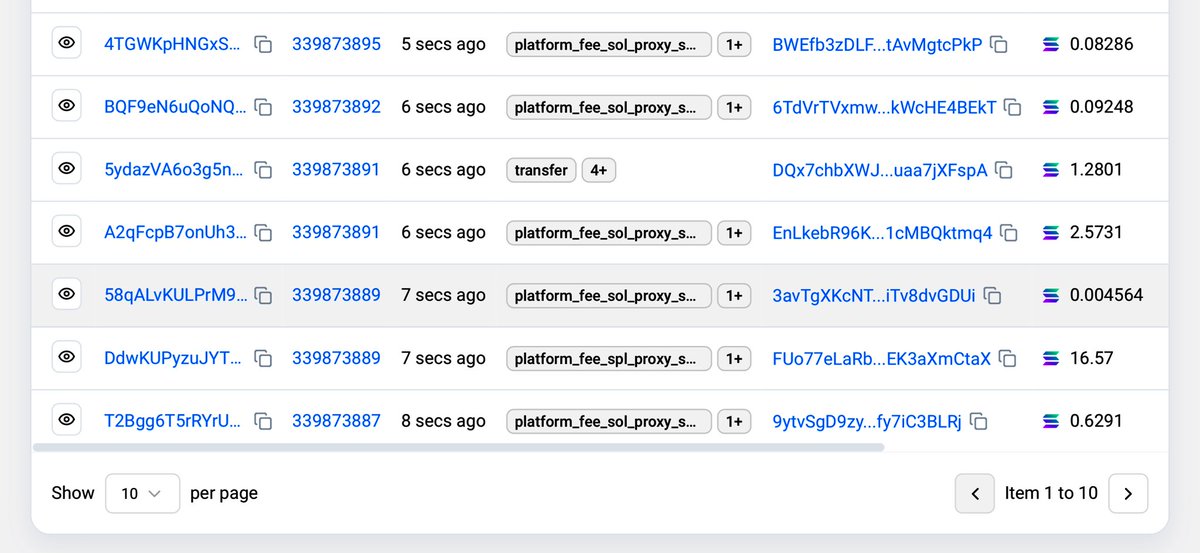The height and width of the screenshot is (553, 1200).
Task: Toggle eye preview for DdwKUPyzuJYT transaction
Action: point(67,358)
